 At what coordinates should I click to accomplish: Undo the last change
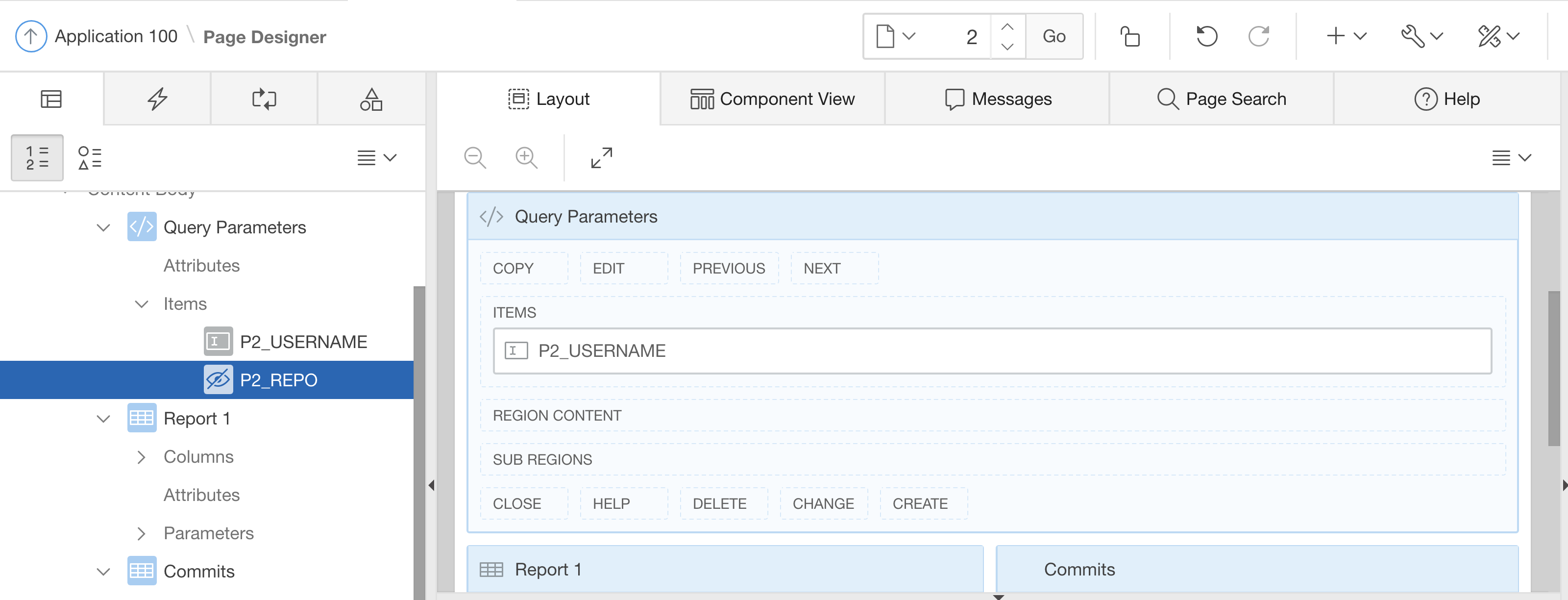(x=1206, y=37)
